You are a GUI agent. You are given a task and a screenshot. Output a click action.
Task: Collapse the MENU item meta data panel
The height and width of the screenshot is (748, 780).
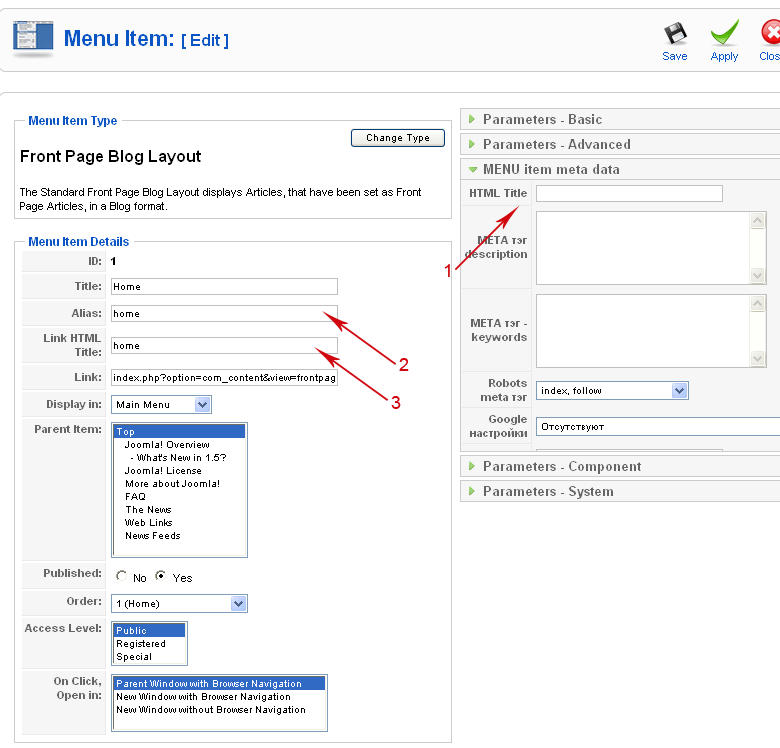point(620,169)
